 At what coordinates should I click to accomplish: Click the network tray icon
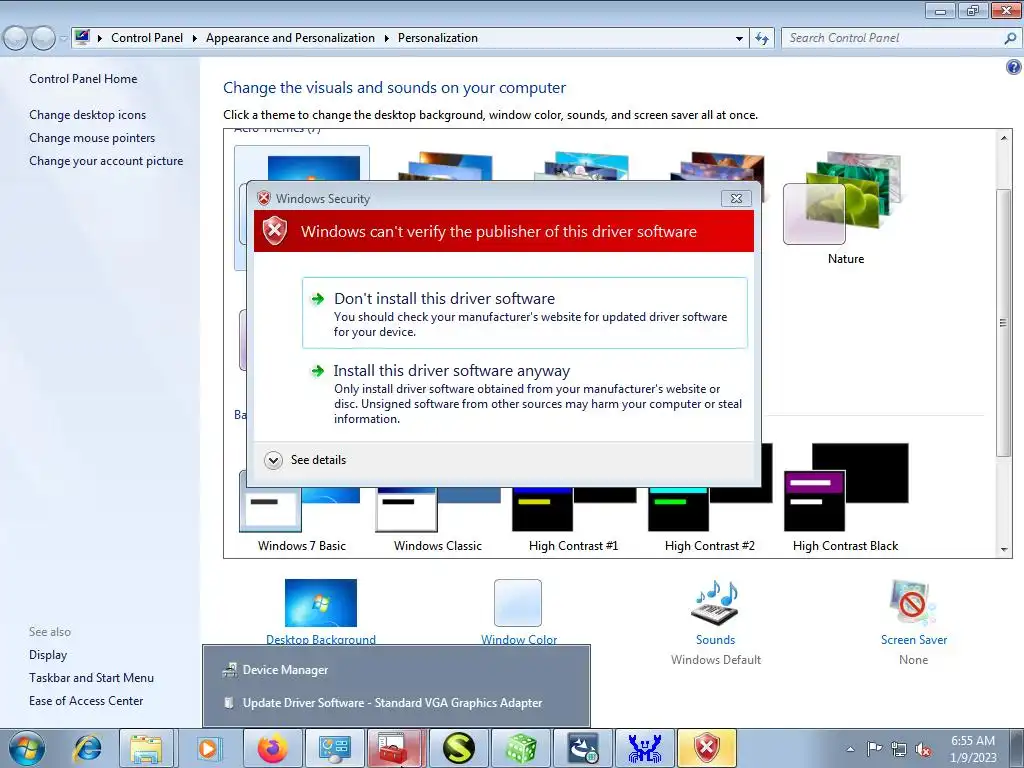pyautogui.click(x=899, y=749)
